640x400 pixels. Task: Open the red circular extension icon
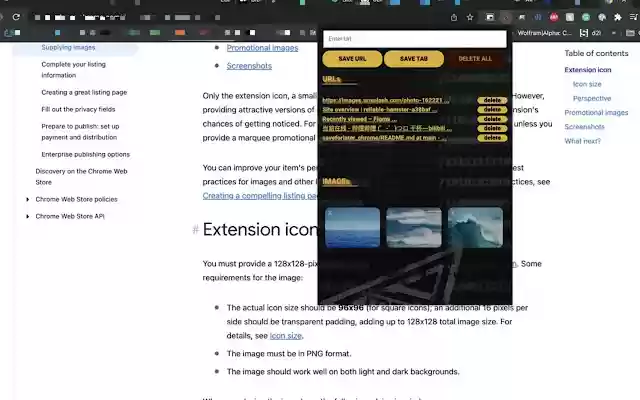pyautogui.click(x=554, y=17)
